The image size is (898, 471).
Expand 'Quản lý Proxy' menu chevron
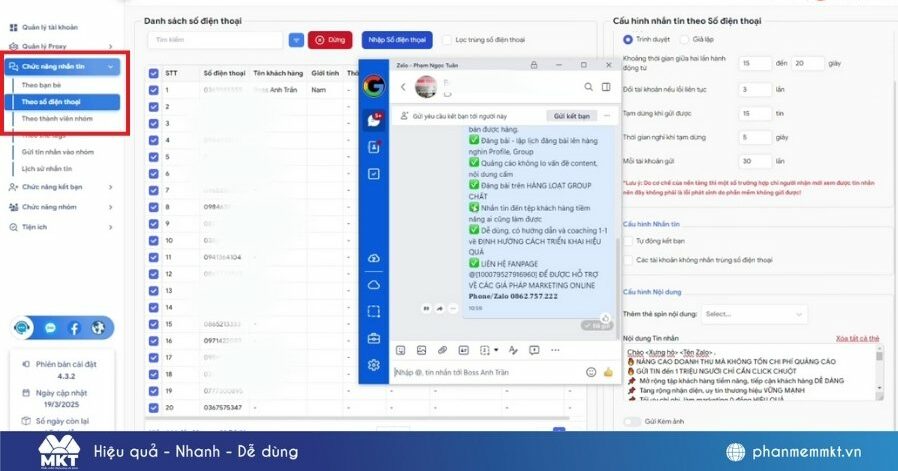(110, 46)
